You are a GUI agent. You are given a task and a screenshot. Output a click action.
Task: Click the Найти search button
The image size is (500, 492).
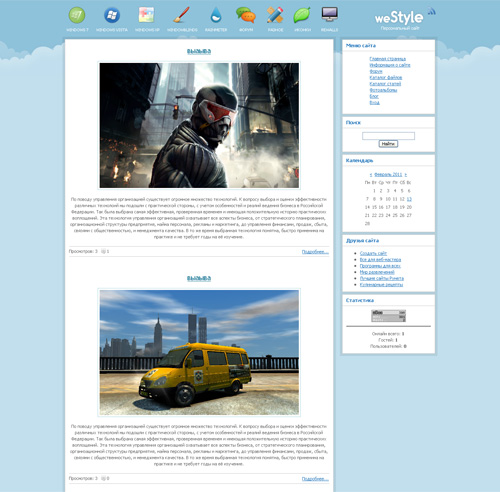(388, 144)
